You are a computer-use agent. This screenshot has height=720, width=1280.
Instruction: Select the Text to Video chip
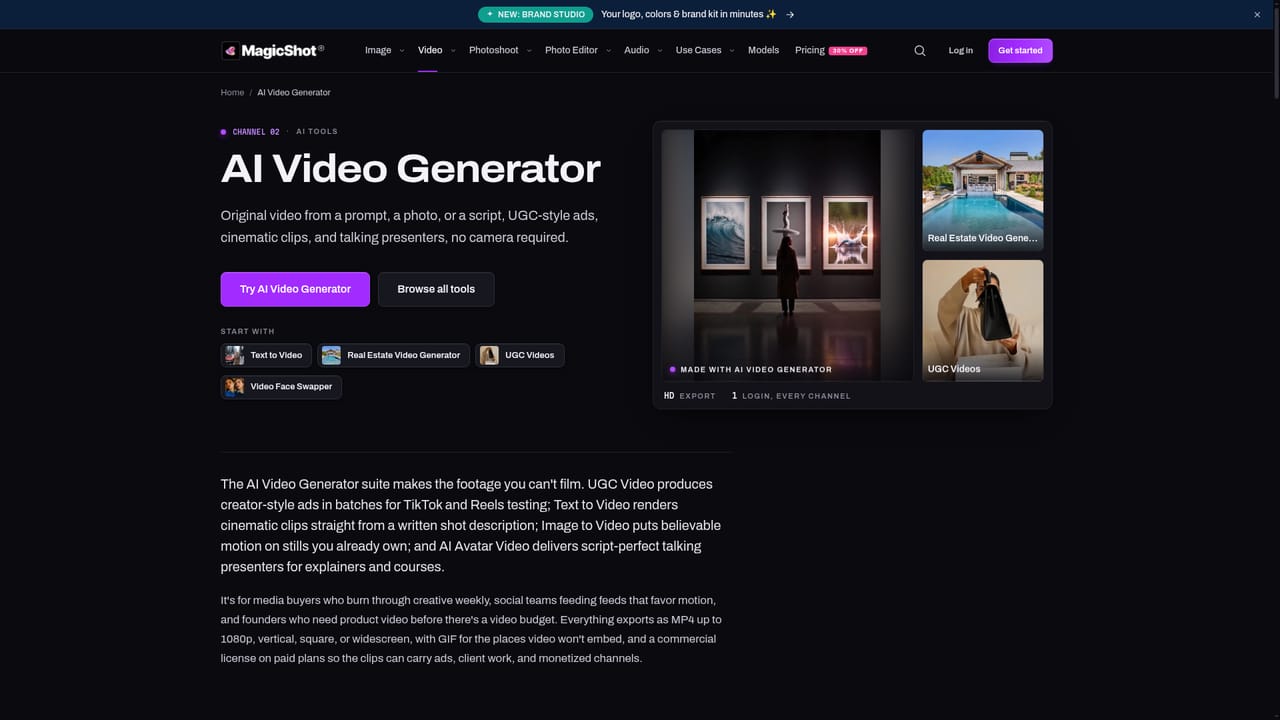click(x=266, y=355)
